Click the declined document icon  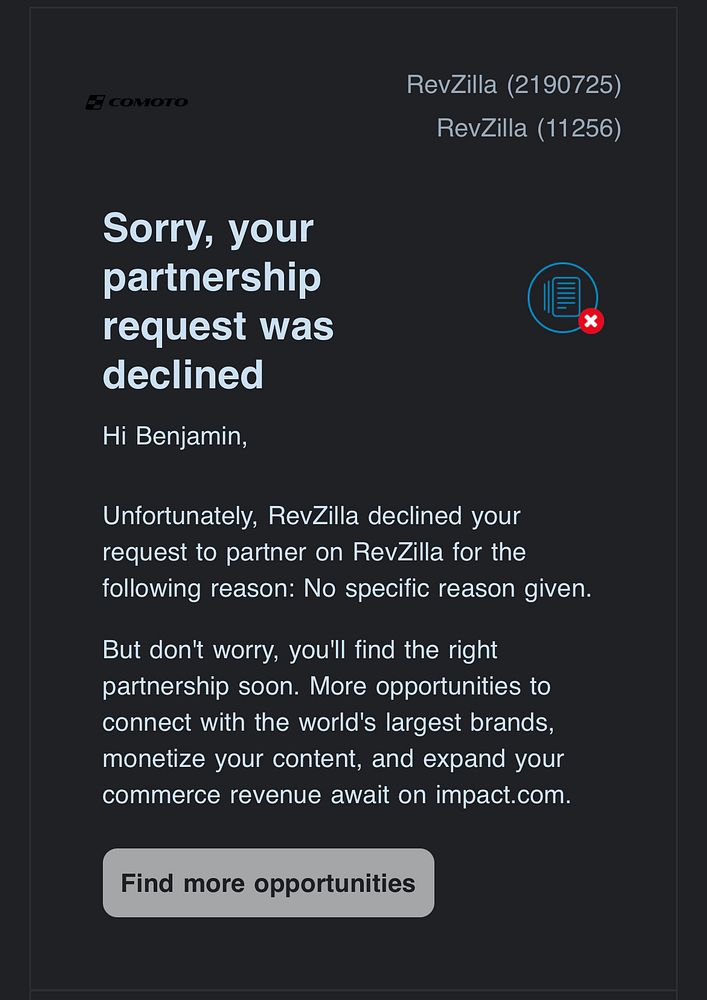click(562, 296)
